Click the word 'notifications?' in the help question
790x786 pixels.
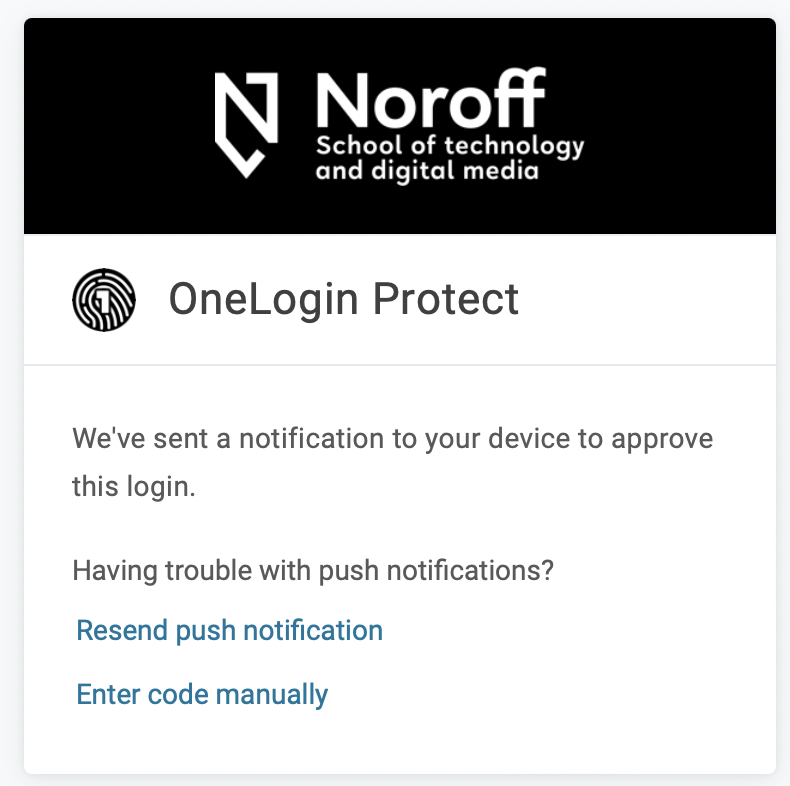coord(470,570)
